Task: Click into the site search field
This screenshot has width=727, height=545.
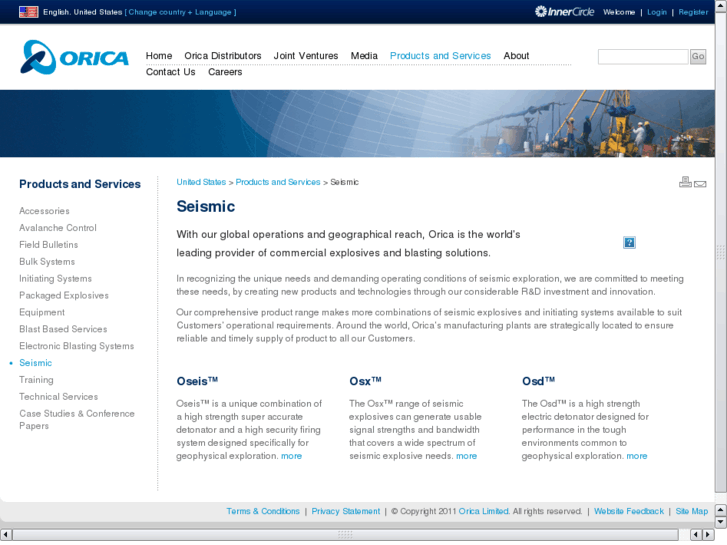Action: pos(643,57)
